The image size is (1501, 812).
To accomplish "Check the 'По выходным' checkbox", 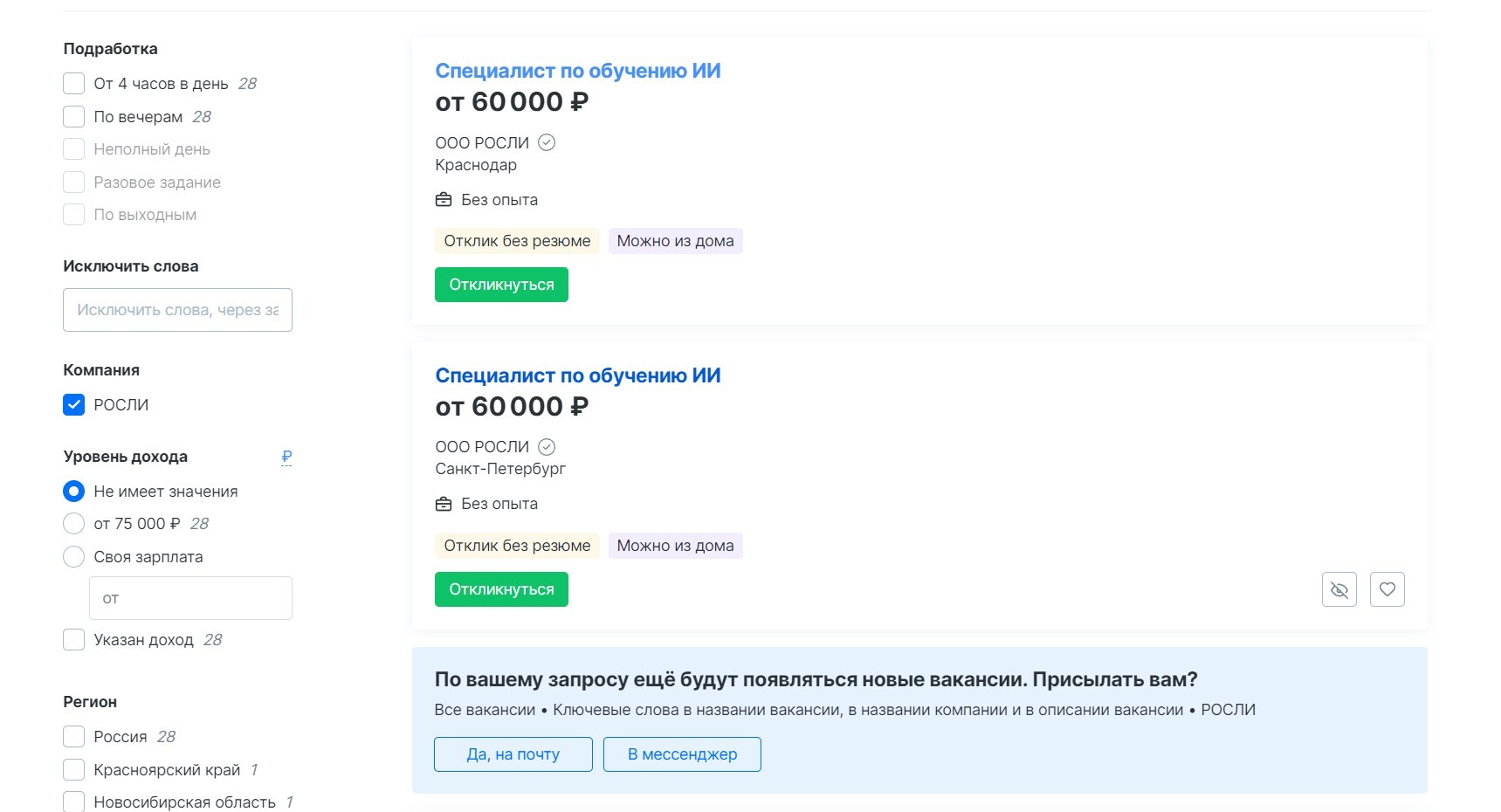I will [74, 215].
